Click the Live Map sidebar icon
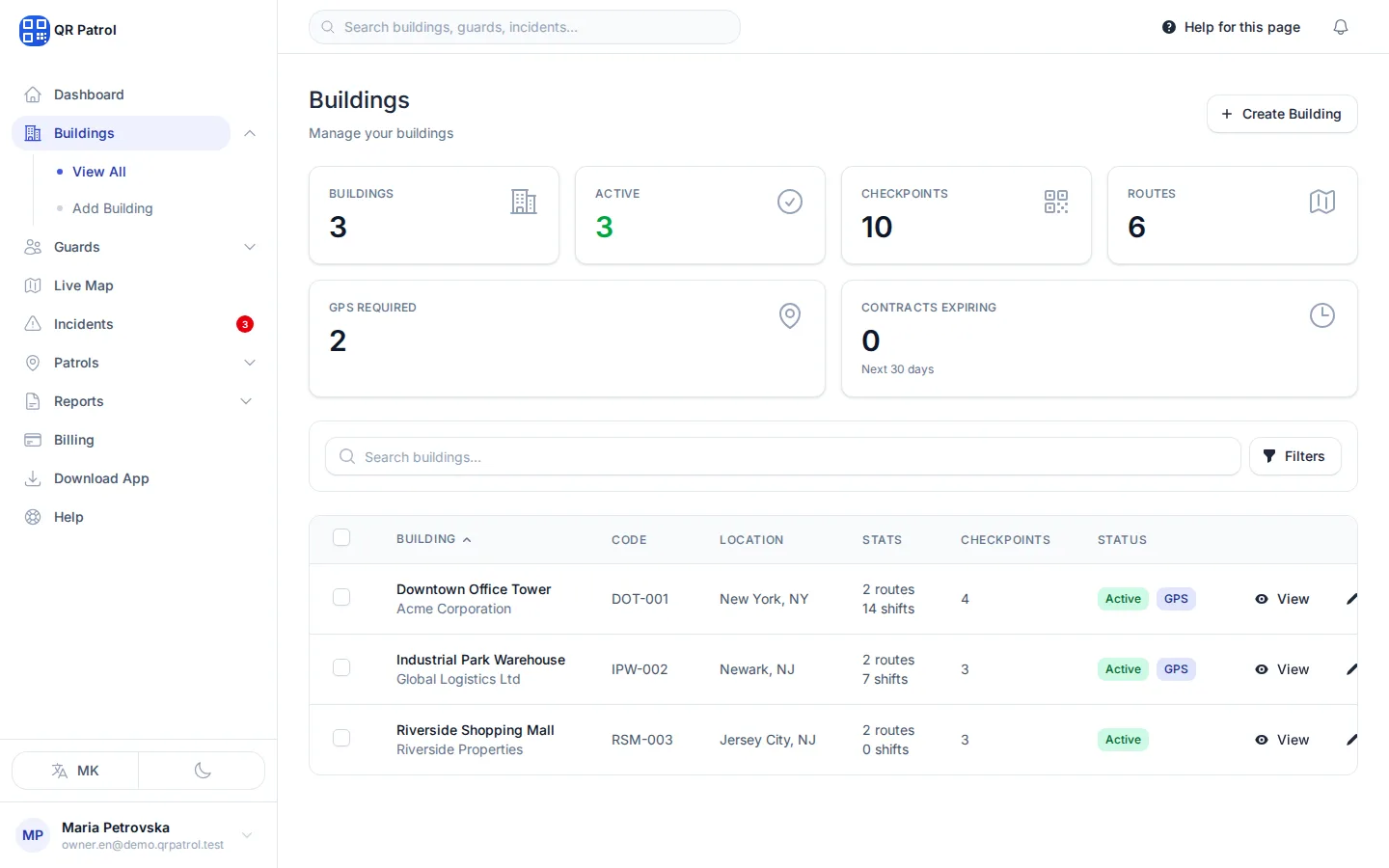Screen dimensions: 1389x868 [33, 285]
